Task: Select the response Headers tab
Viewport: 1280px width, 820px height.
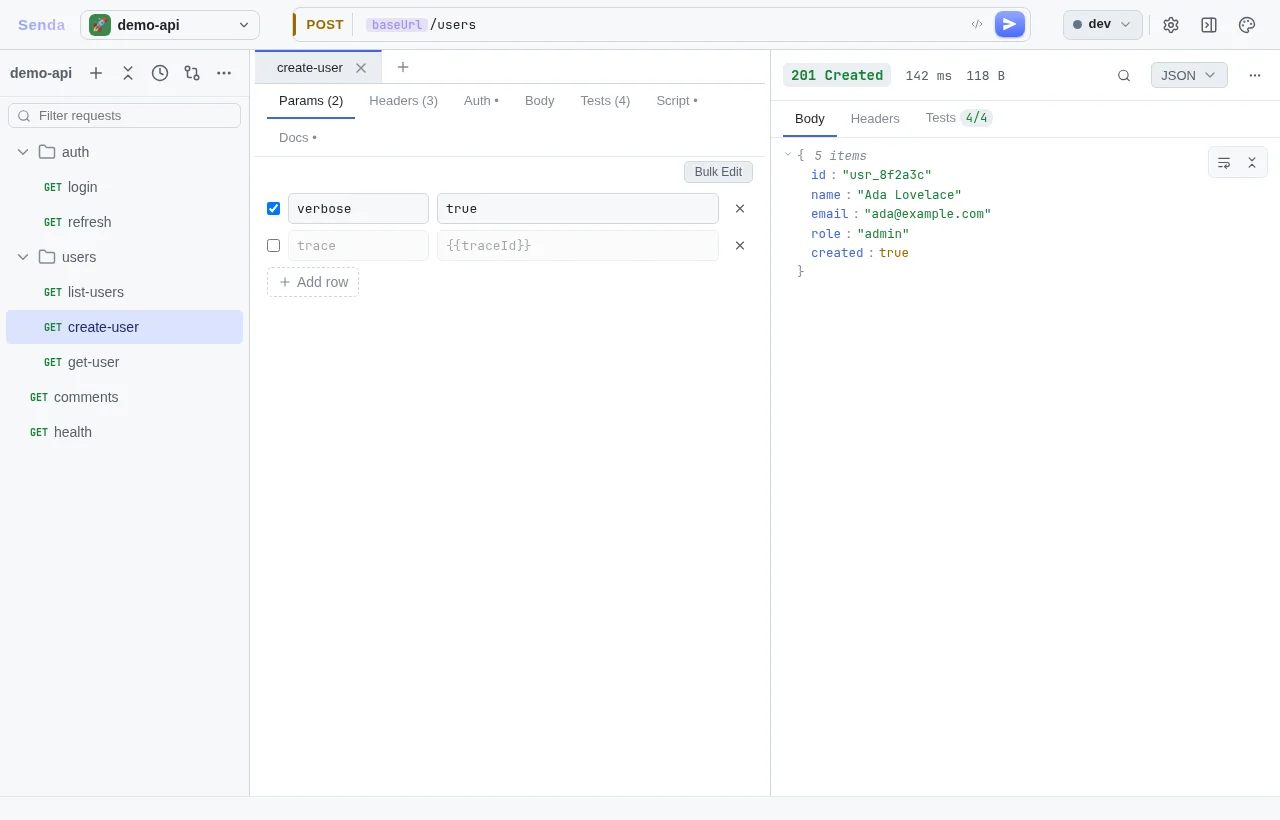Action: coord(875,119)
